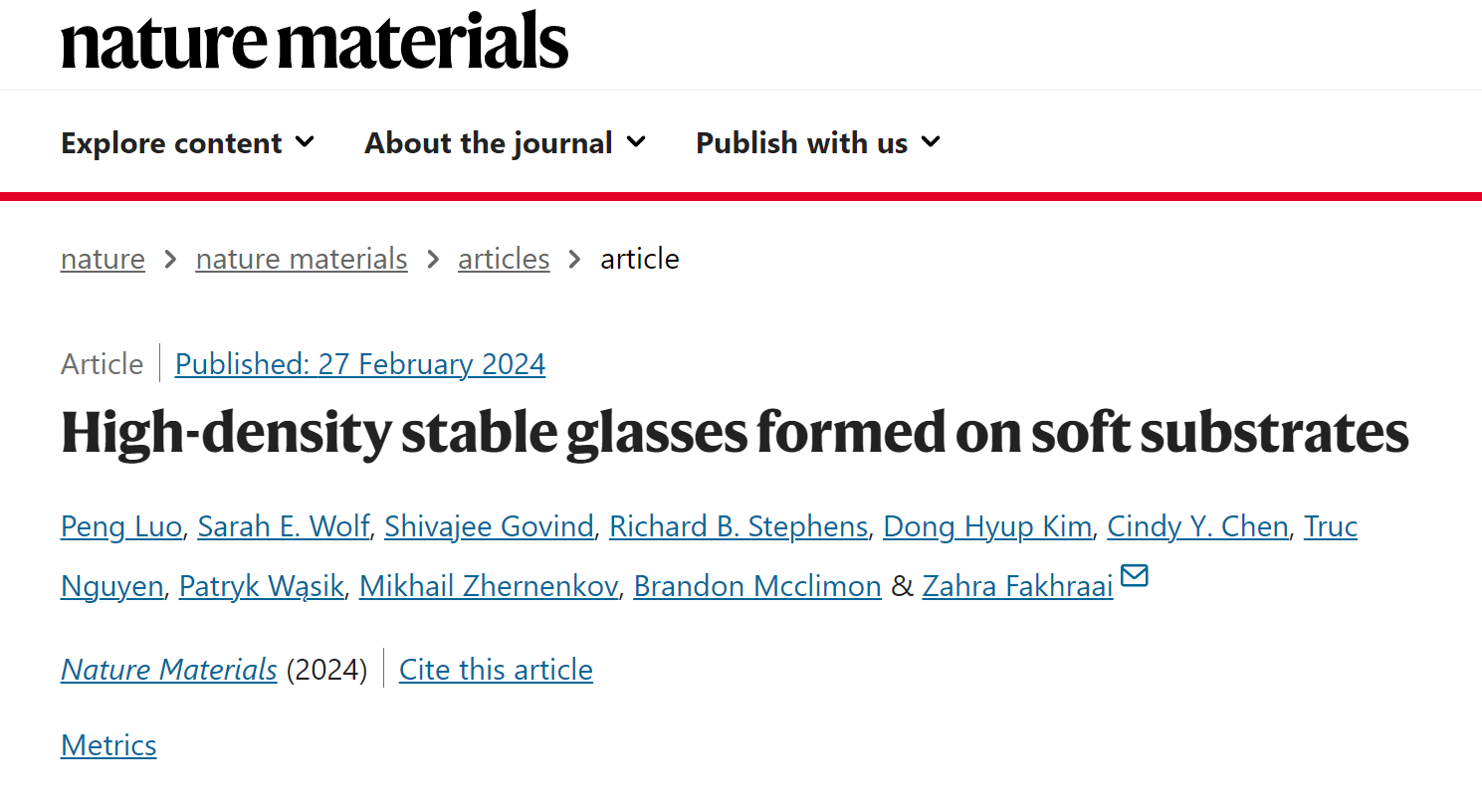Click the Published: 27 February 2024 link
Image resolution: width=1482 pixels, height=812 pixels.
360,364
